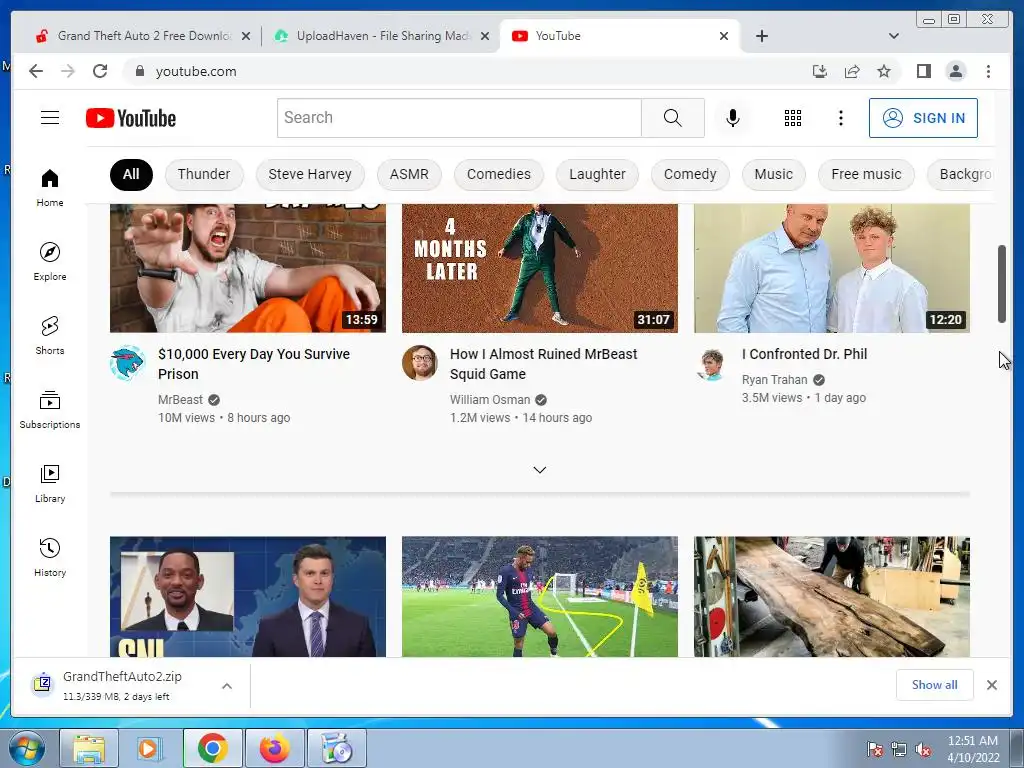Go to Home in the sidebar

tap(50, 188)
